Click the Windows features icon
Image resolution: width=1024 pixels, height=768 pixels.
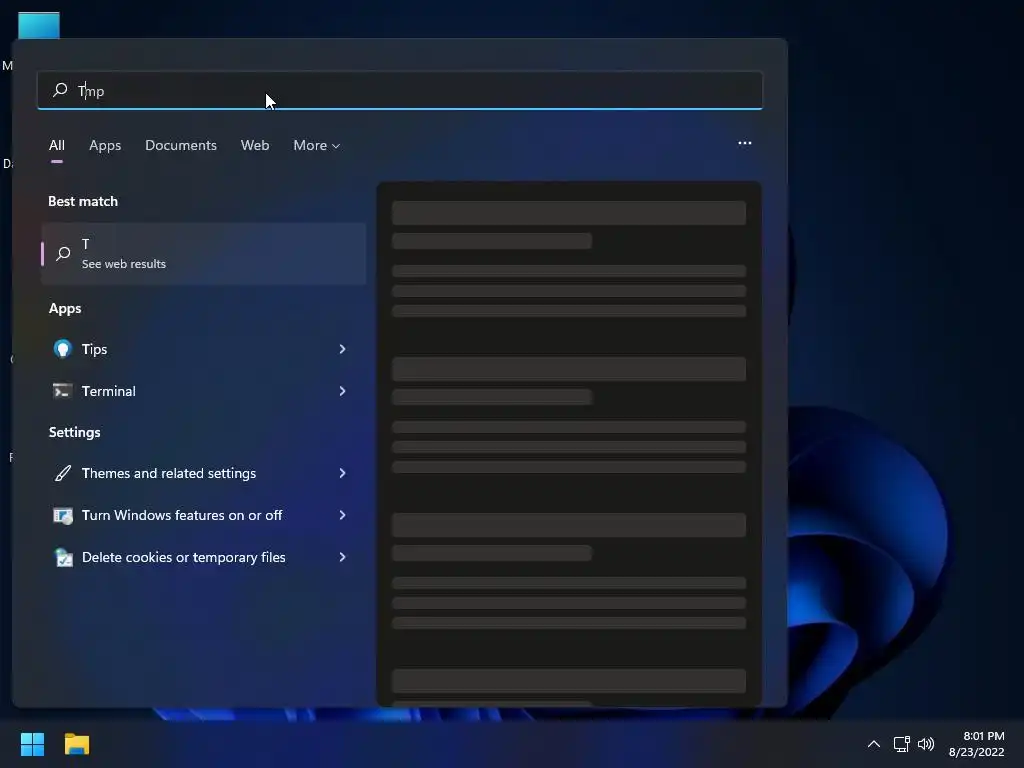pyautogui.click(x=63, y=515)
